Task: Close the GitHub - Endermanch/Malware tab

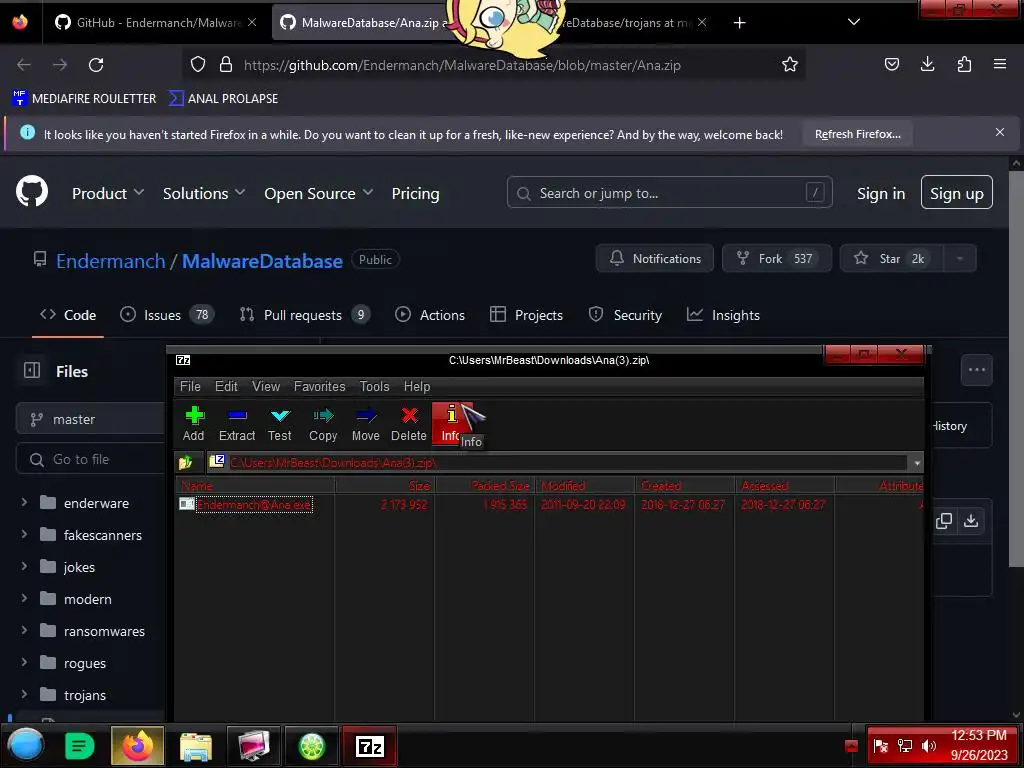Action: [252, 22]
